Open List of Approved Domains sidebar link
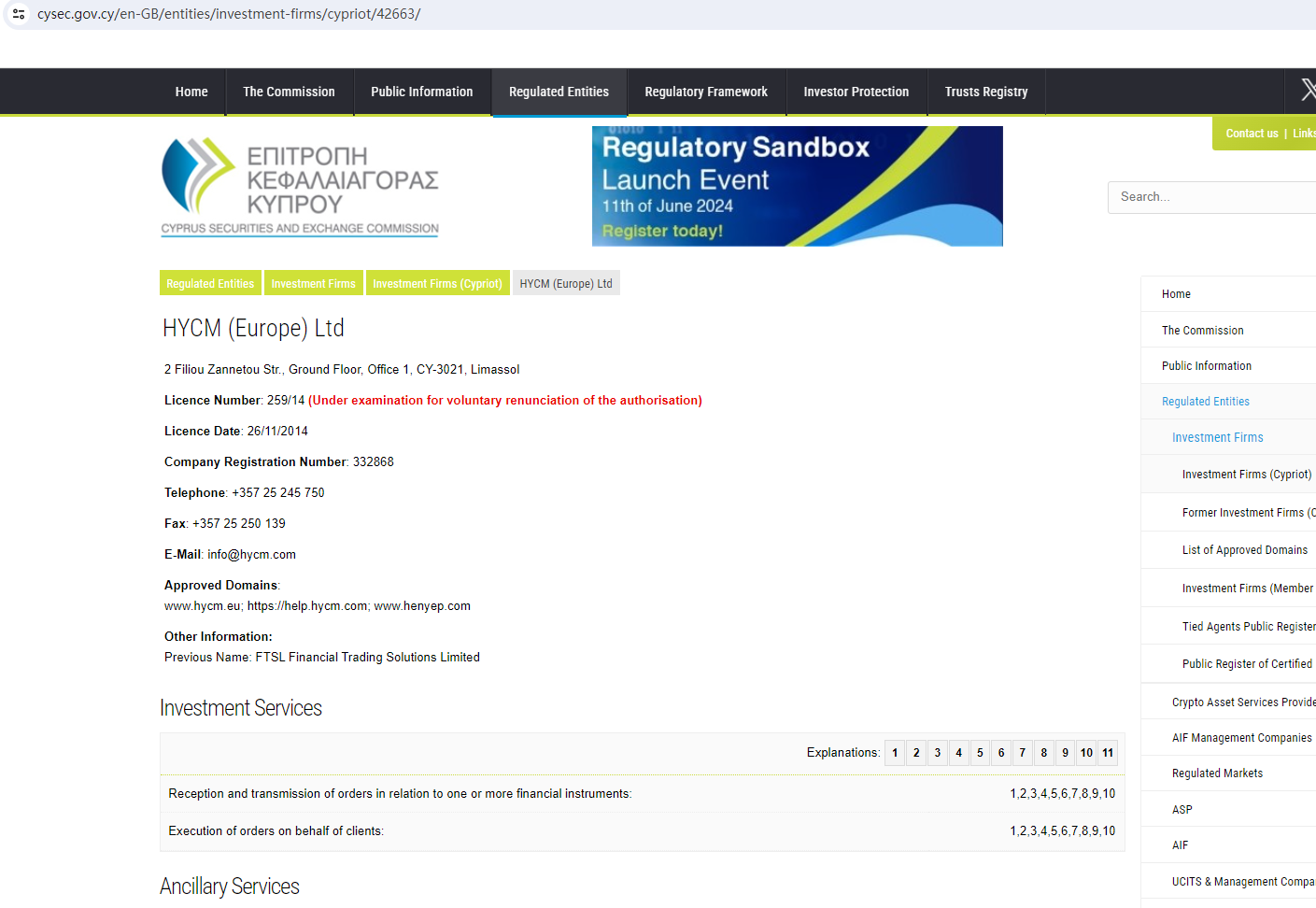The width and height of the screenshot is (1316, 908). 1244,550
